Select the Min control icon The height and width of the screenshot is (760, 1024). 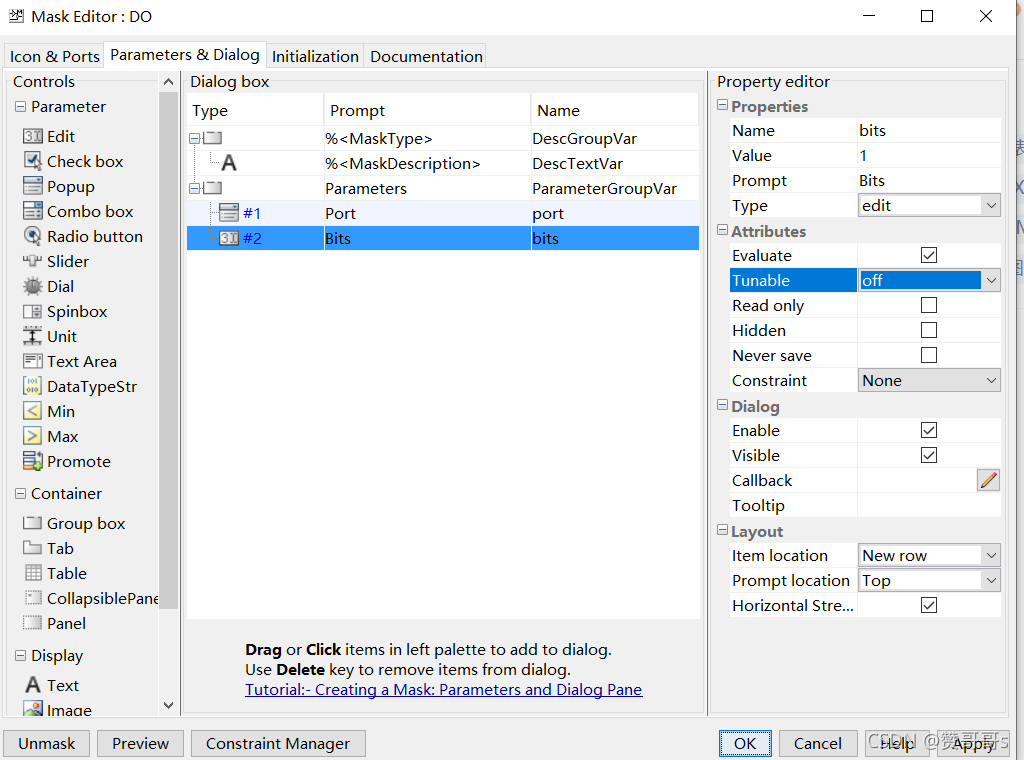point(33,411)
